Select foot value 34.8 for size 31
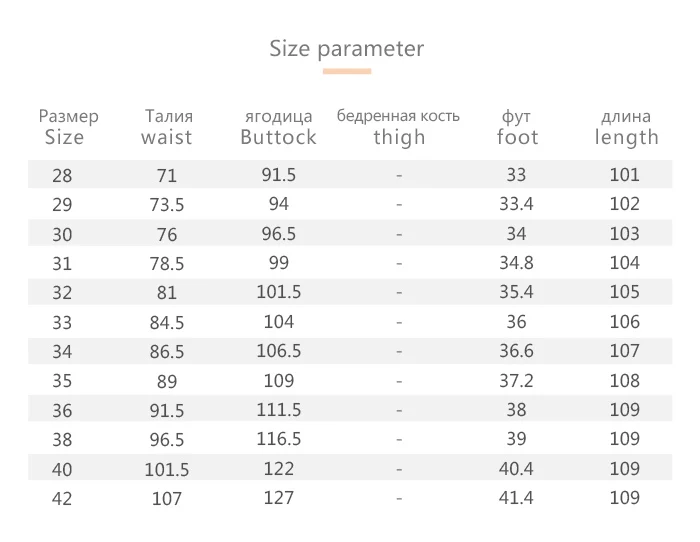This screenshot has height=542, width=700. pos(516,263)
